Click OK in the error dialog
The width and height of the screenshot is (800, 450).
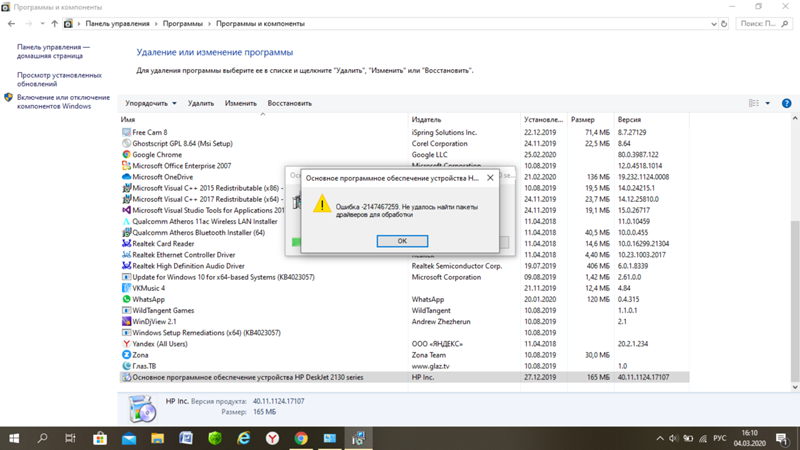[402, 241]
